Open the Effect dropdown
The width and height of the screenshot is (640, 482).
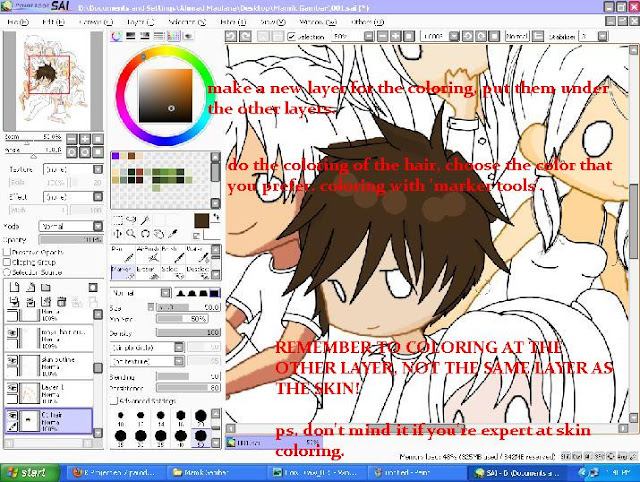tap(98, 197)
